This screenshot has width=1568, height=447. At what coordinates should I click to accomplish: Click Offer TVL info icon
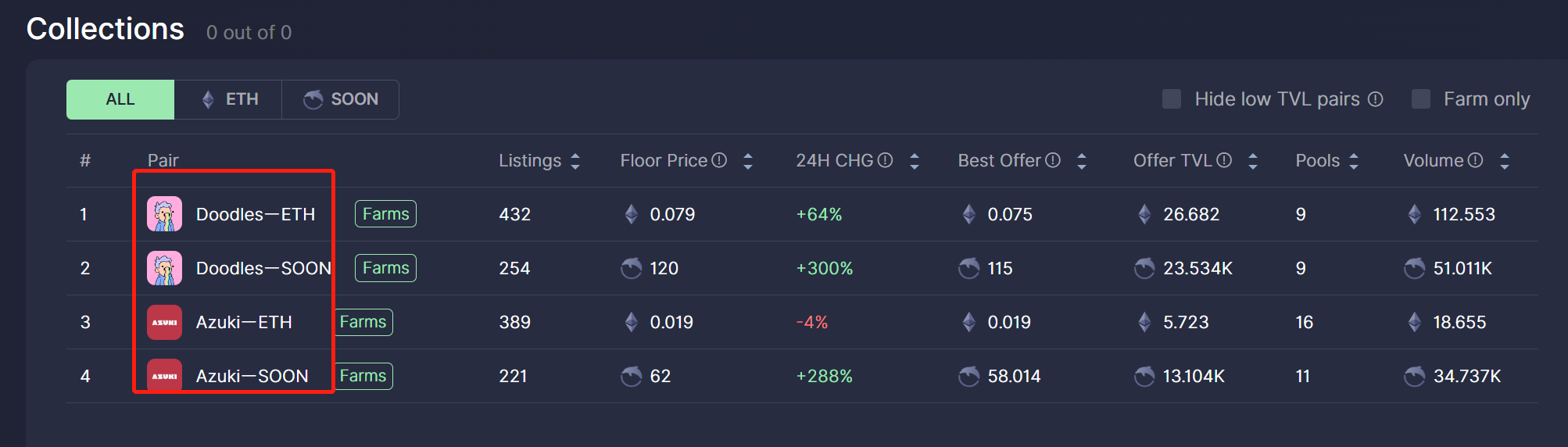[1224, 160]
